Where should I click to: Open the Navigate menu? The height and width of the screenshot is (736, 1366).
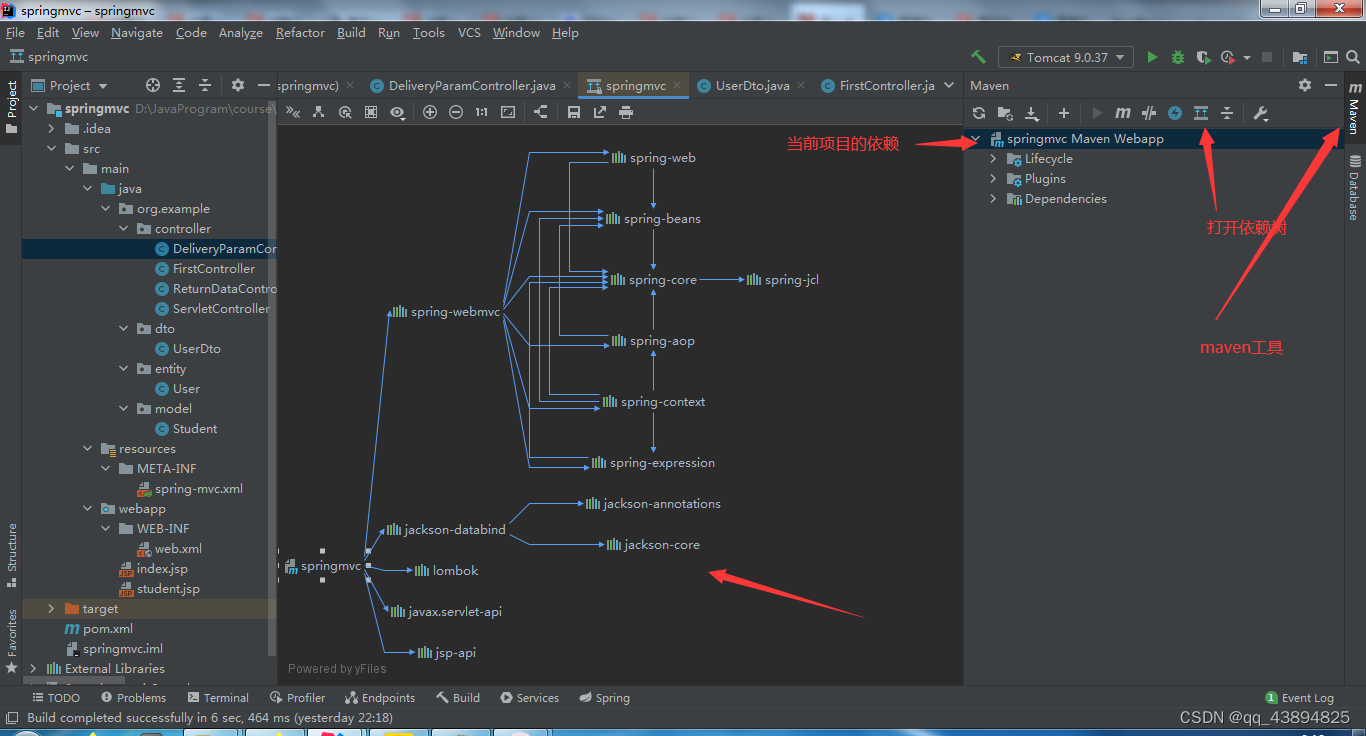[x=137, y=33]
